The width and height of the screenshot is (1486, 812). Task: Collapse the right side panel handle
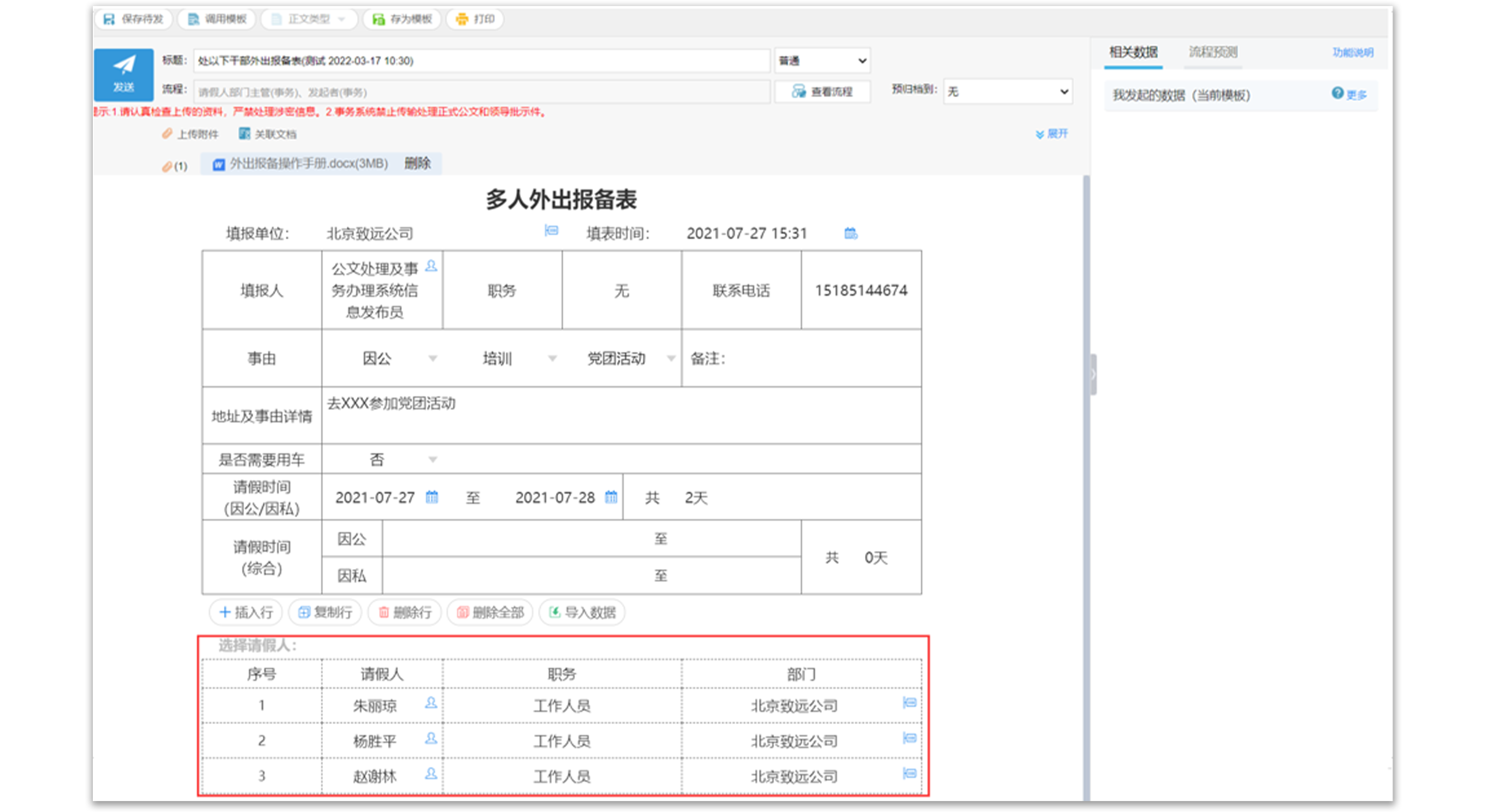click(x=1093, y=374)
